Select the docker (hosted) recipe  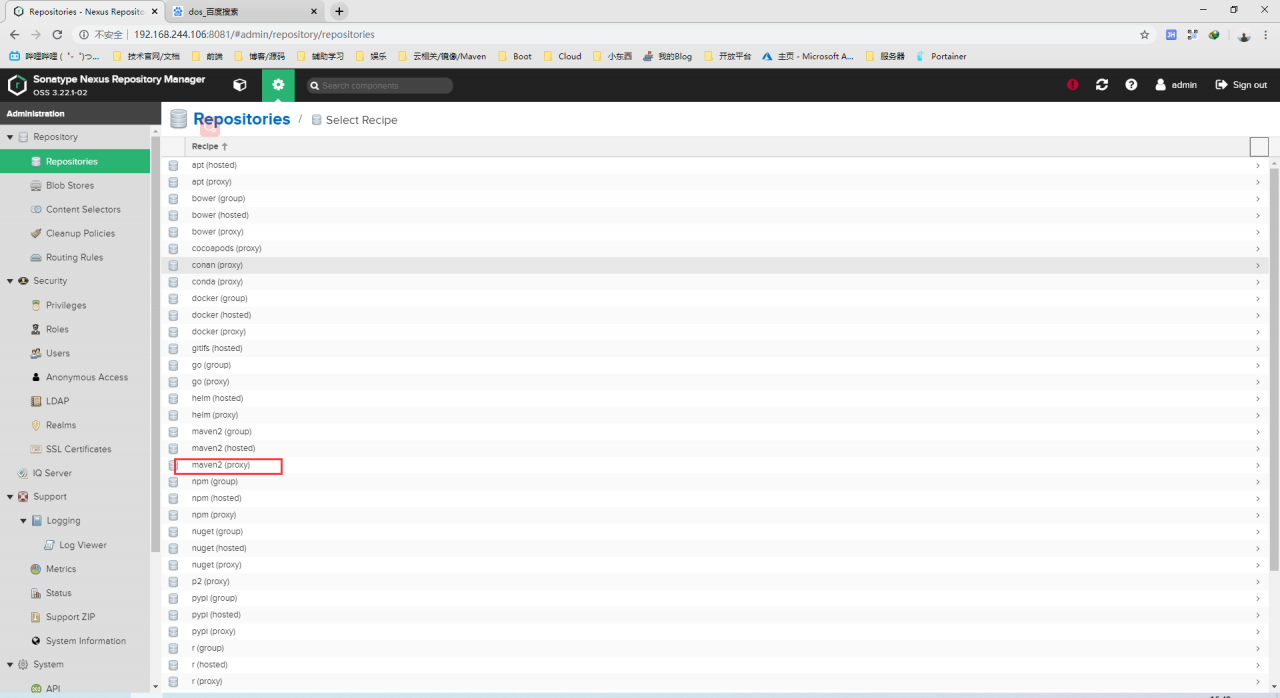(715, 315)
